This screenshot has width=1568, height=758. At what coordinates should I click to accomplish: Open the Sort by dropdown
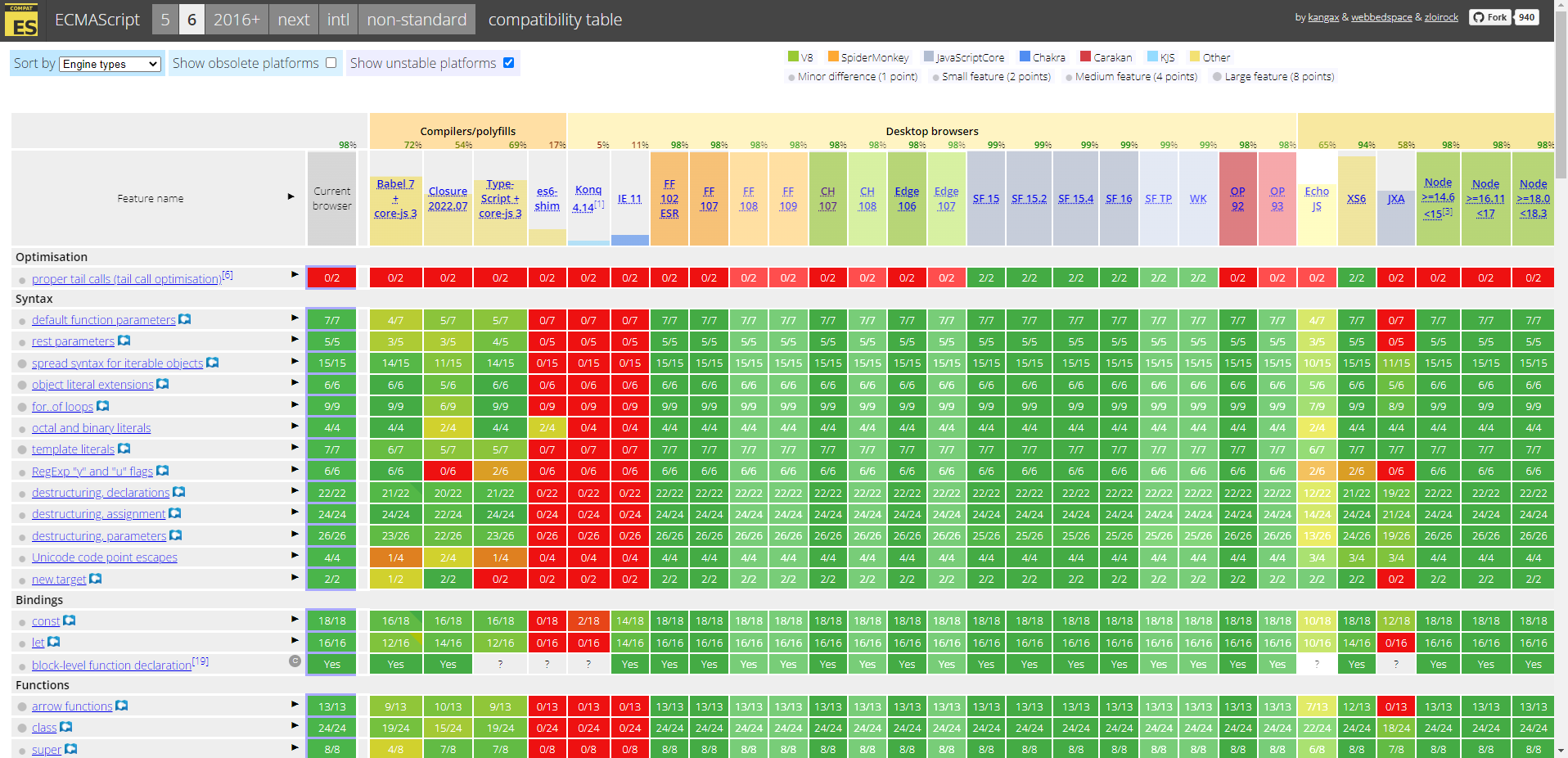pyautogui.click(x=110, y=64)
